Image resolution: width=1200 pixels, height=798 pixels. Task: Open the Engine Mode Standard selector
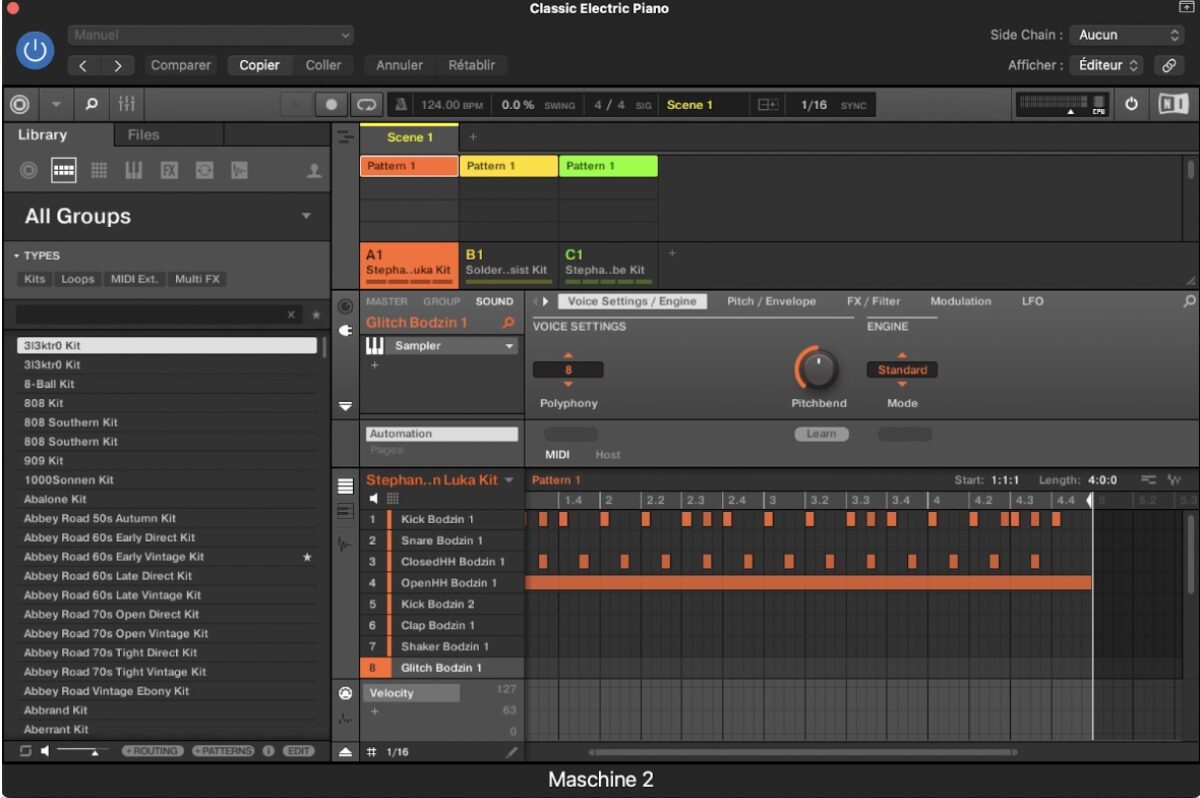[x=902, y=370]
